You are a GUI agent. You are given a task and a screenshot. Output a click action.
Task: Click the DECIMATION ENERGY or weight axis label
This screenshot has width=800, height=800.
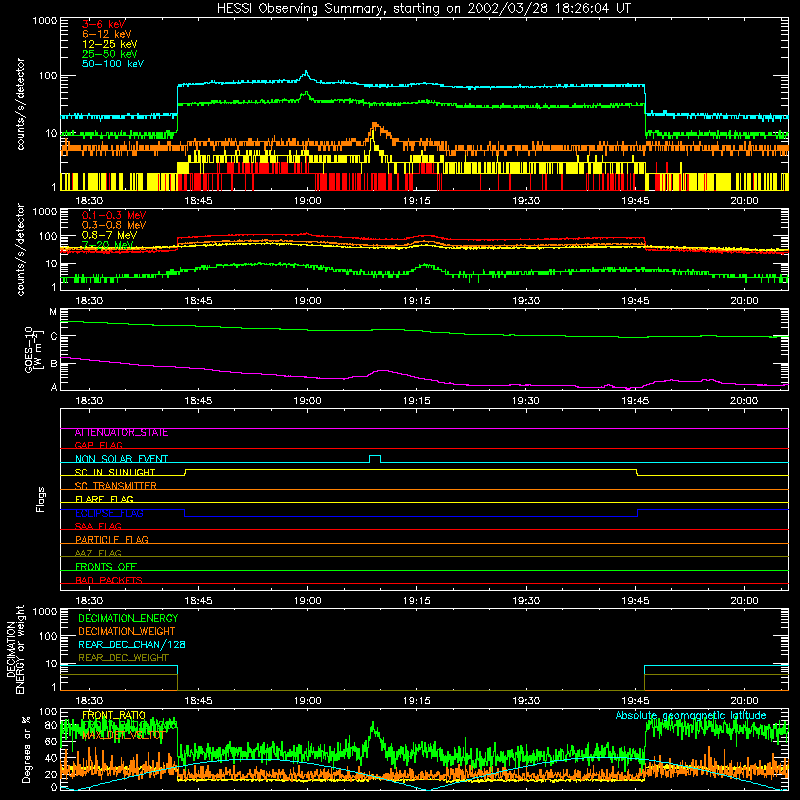tap(15, 649)
